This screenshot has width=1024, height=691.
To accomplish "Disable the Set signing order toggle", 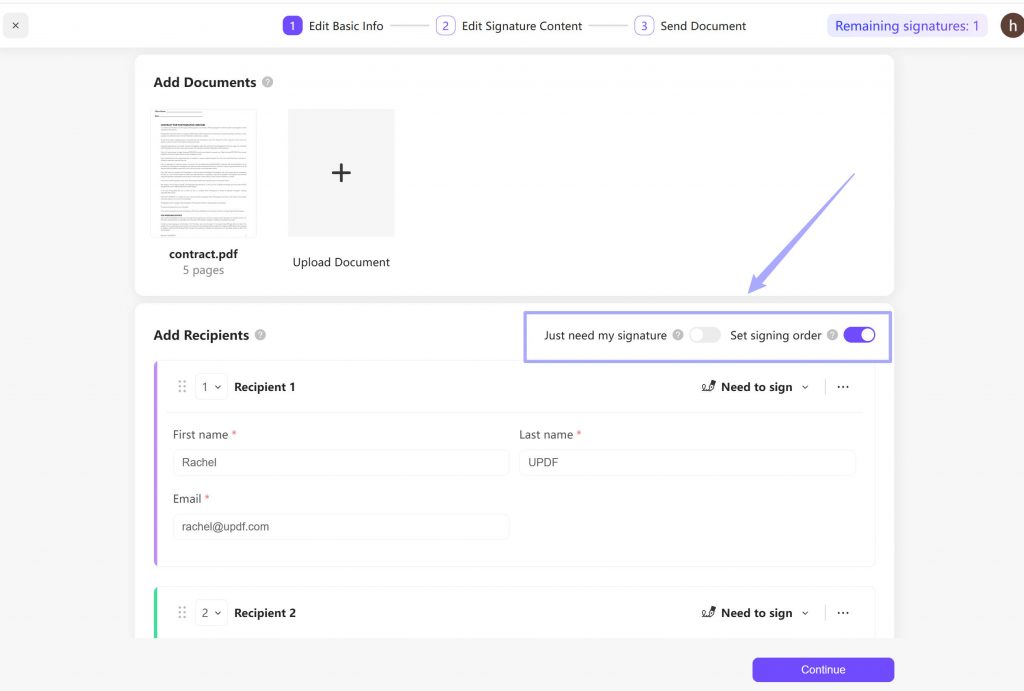I will point(858,335).
